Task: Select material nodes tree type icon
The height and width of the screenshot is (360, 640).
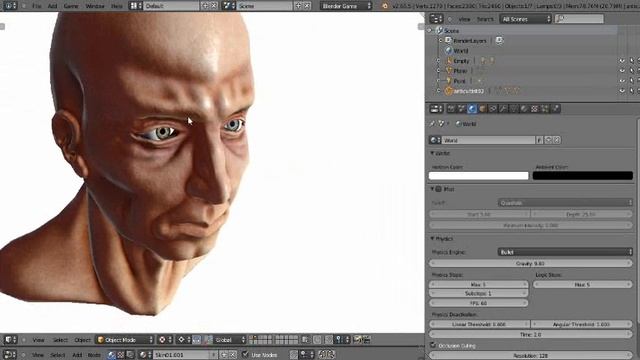Action: click(111, 355)
